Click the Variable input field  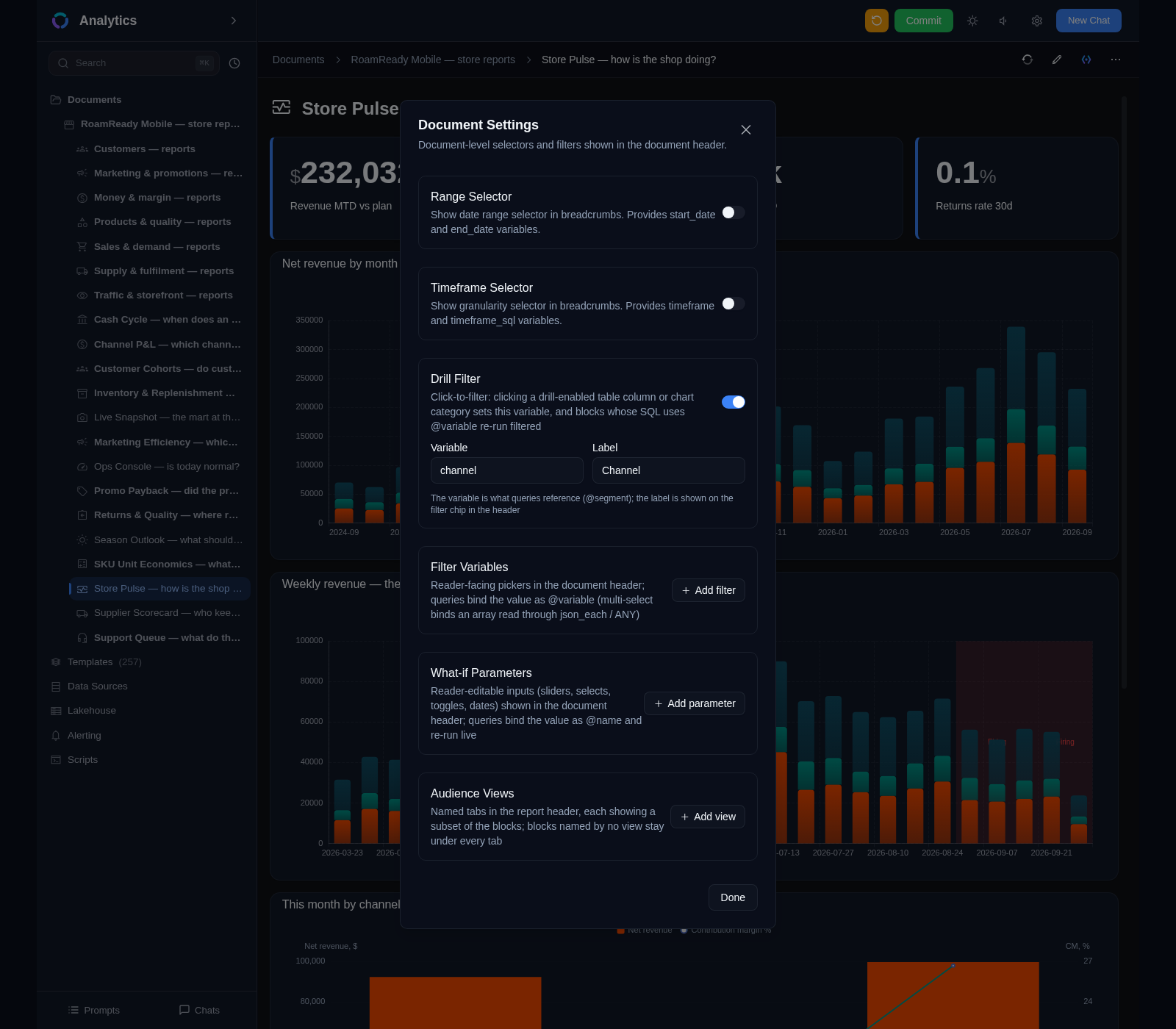[507, 470]
